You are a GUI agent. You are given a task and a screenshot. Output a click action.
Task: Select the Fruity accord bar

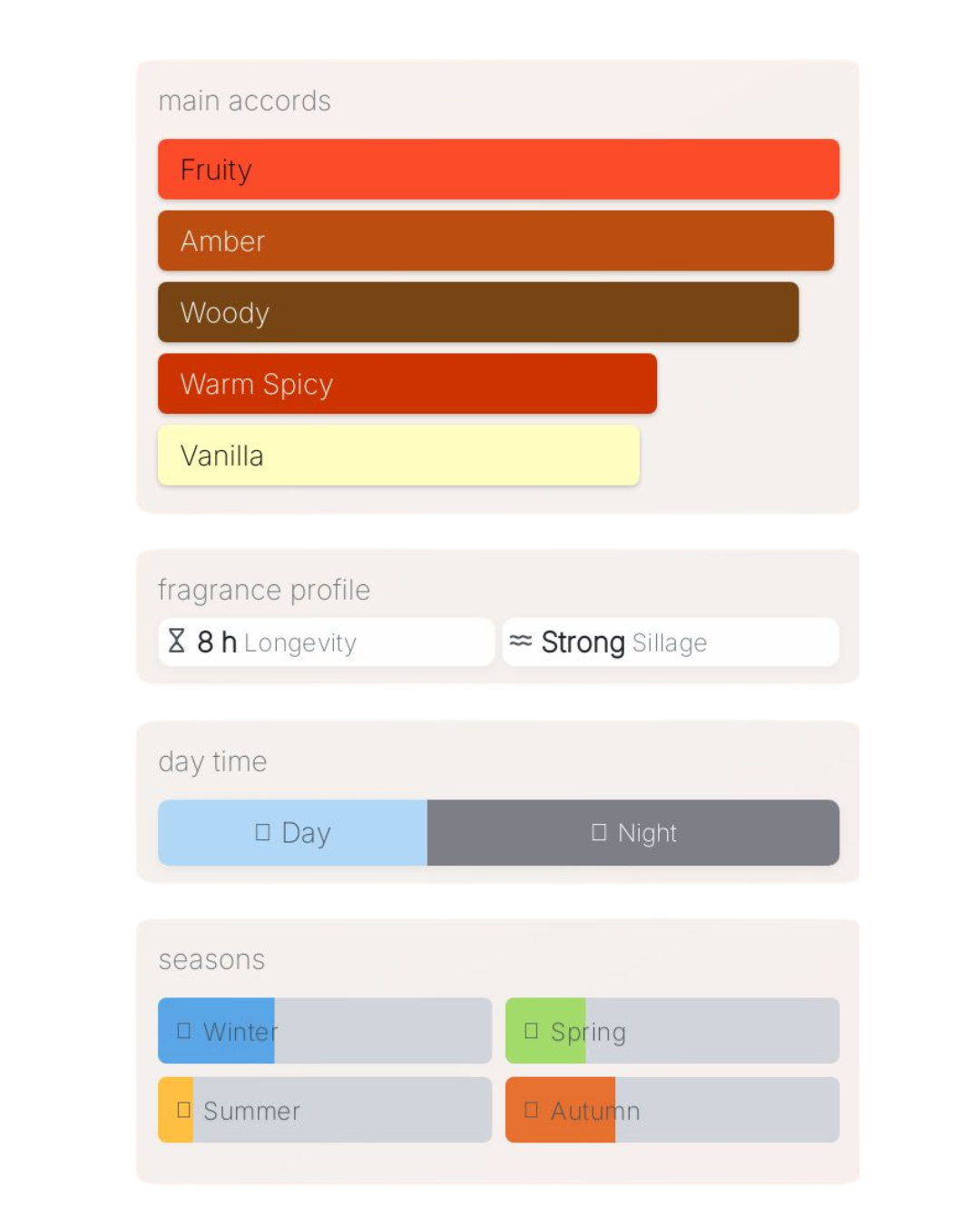[498, 170]
